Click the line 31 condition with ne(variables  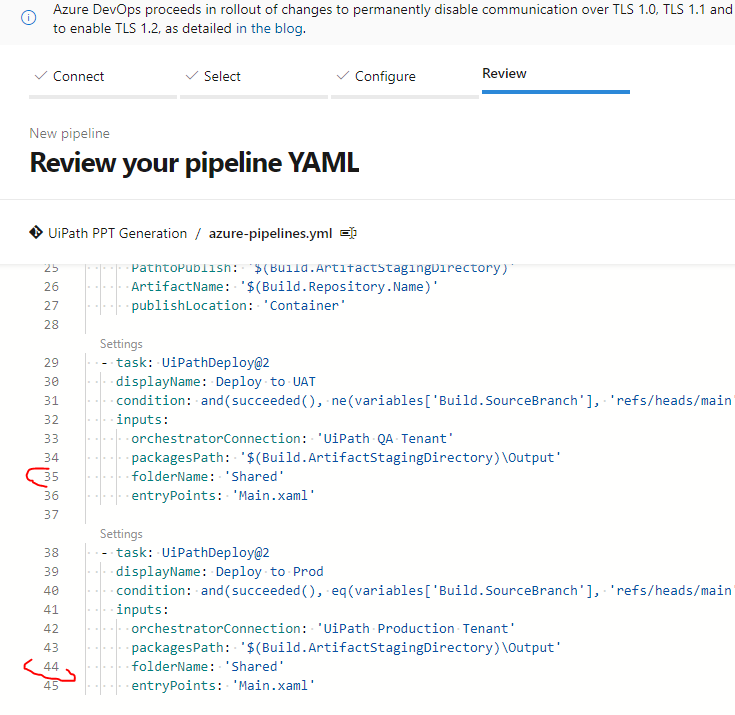(x=424, y=400)
